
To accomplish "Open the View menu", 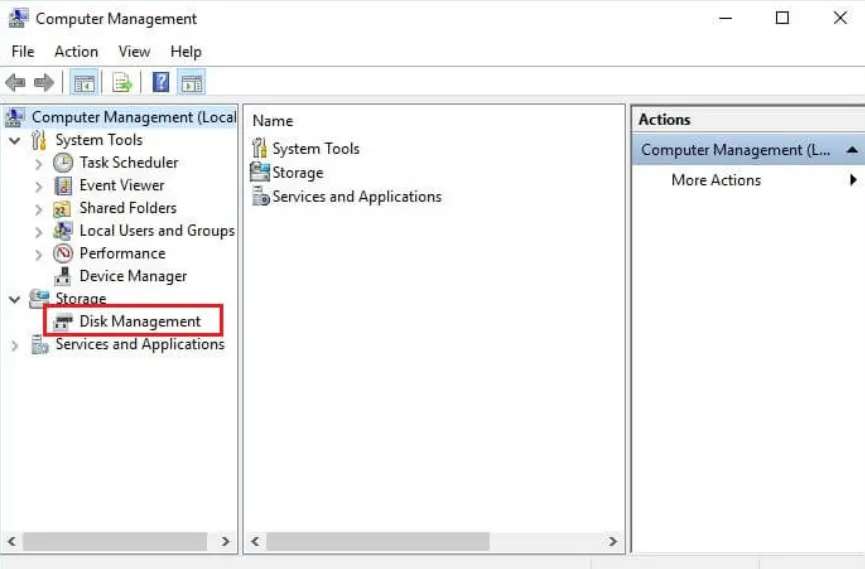I will coord(134,52).
